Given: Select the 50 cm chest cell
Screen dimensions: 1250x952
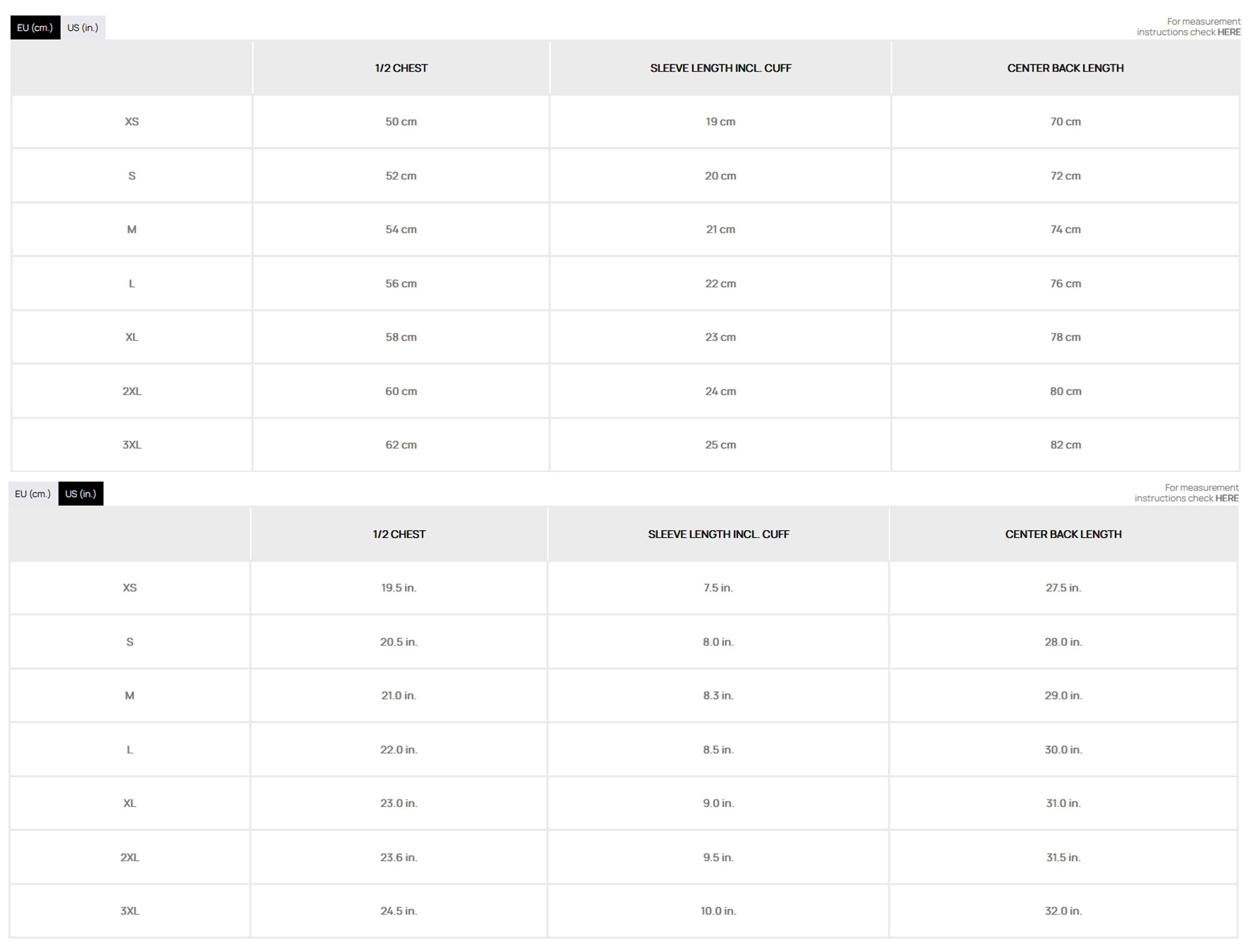Looking at the screenshot, I should pyautogui.click(x=401, y=122).
